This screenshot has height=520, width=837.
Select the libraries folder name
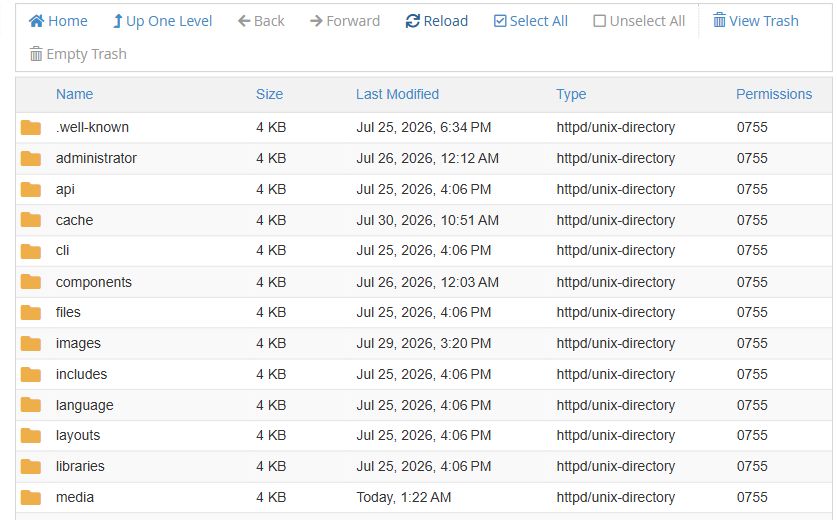(80, 466)
